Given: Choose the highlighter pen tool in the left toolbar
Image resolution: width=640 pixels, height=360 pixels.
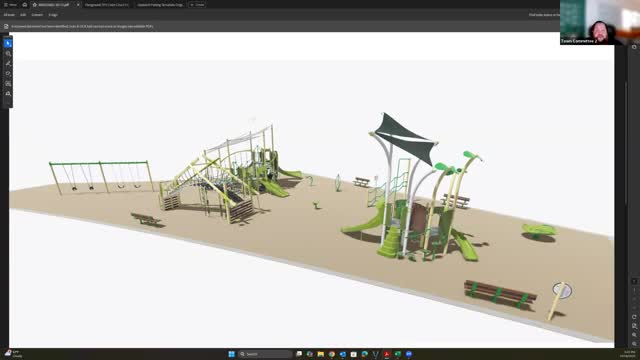Looking at the screenshot, I should pos(8,64).
